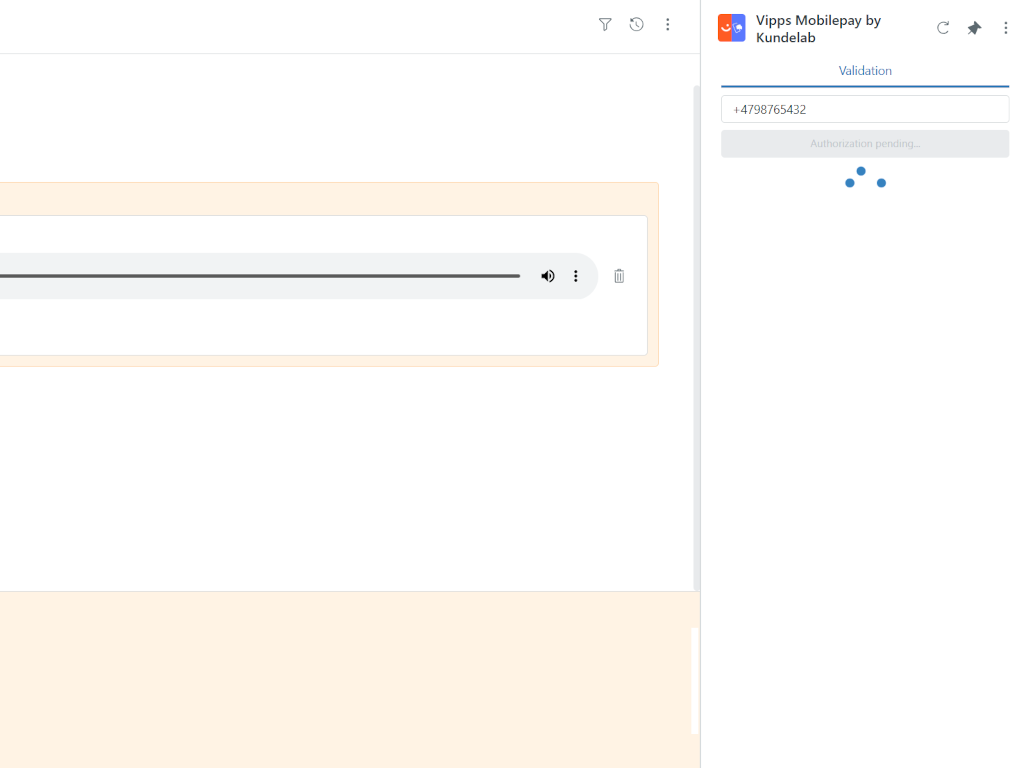Switch to the Validation tab
The image size is (1024, 768).
(x=865, y=71)
